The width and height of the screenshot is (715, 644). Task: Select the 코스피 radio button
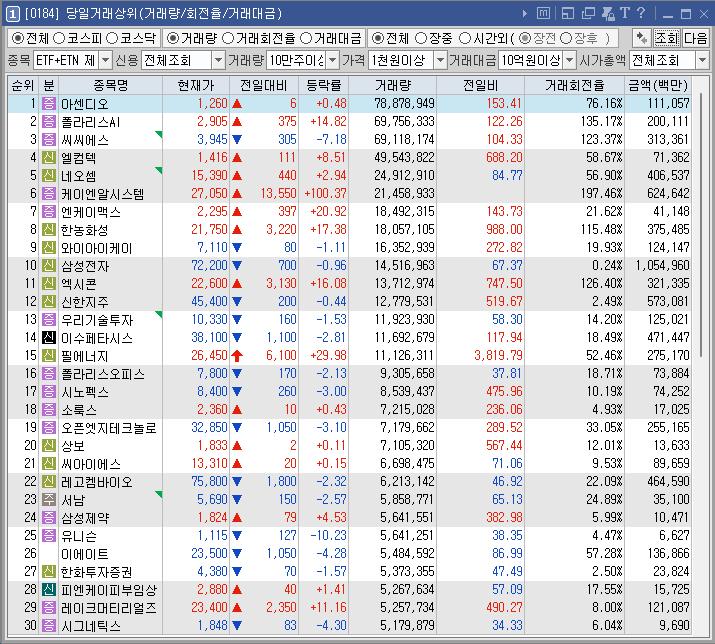pyautogui.click(x=59, y=38)
